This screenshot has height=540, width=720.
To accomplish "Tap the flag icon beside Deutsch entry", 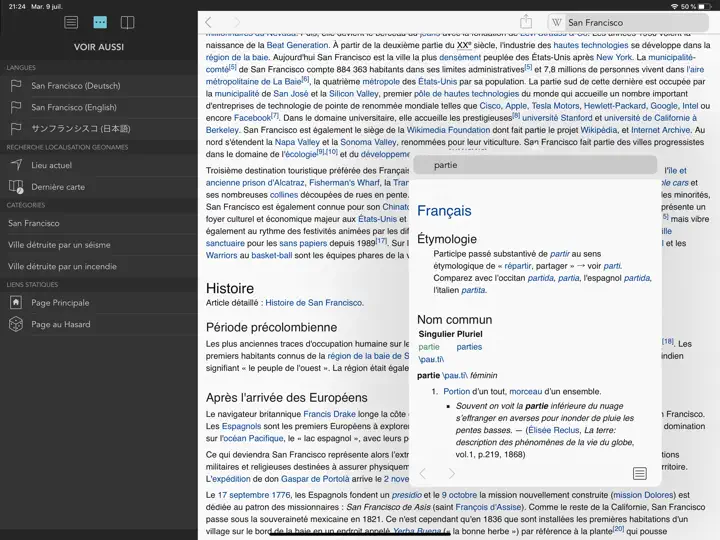I will (16, 86).
